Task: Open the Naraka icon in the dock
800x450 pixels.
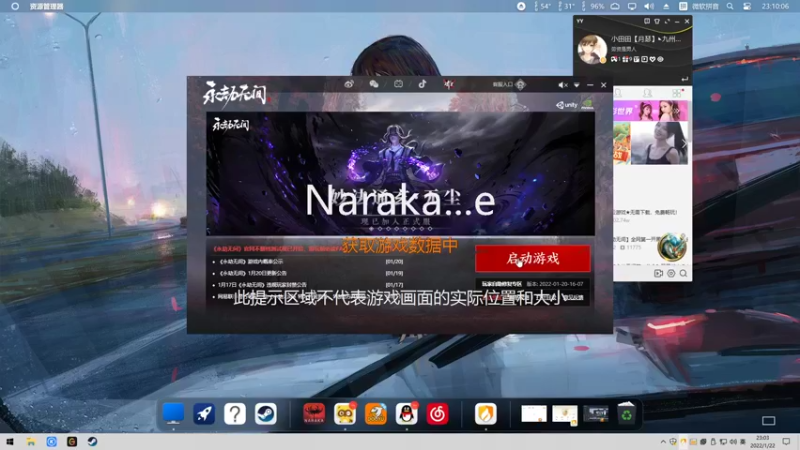Action: pos(314,413)
